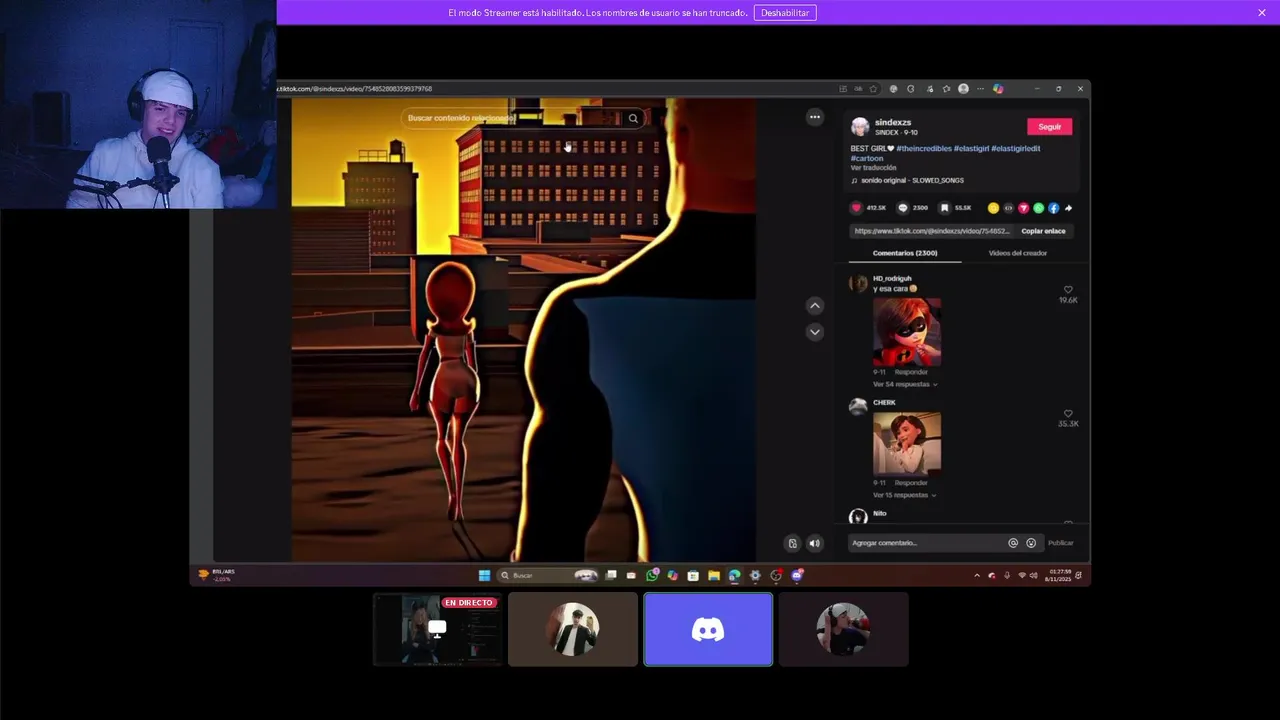
Task: Open Windows Start menu
Action: [484, 575]
